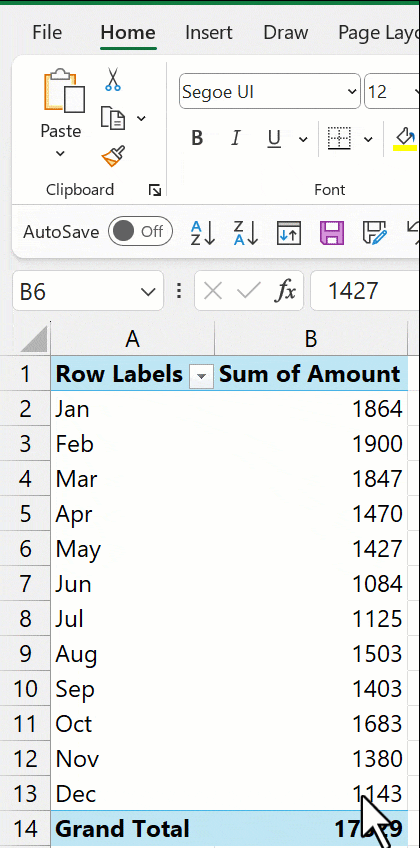Select the Jan cell
The height and width of the screenshot is (848, 420).
coord(132,409)
